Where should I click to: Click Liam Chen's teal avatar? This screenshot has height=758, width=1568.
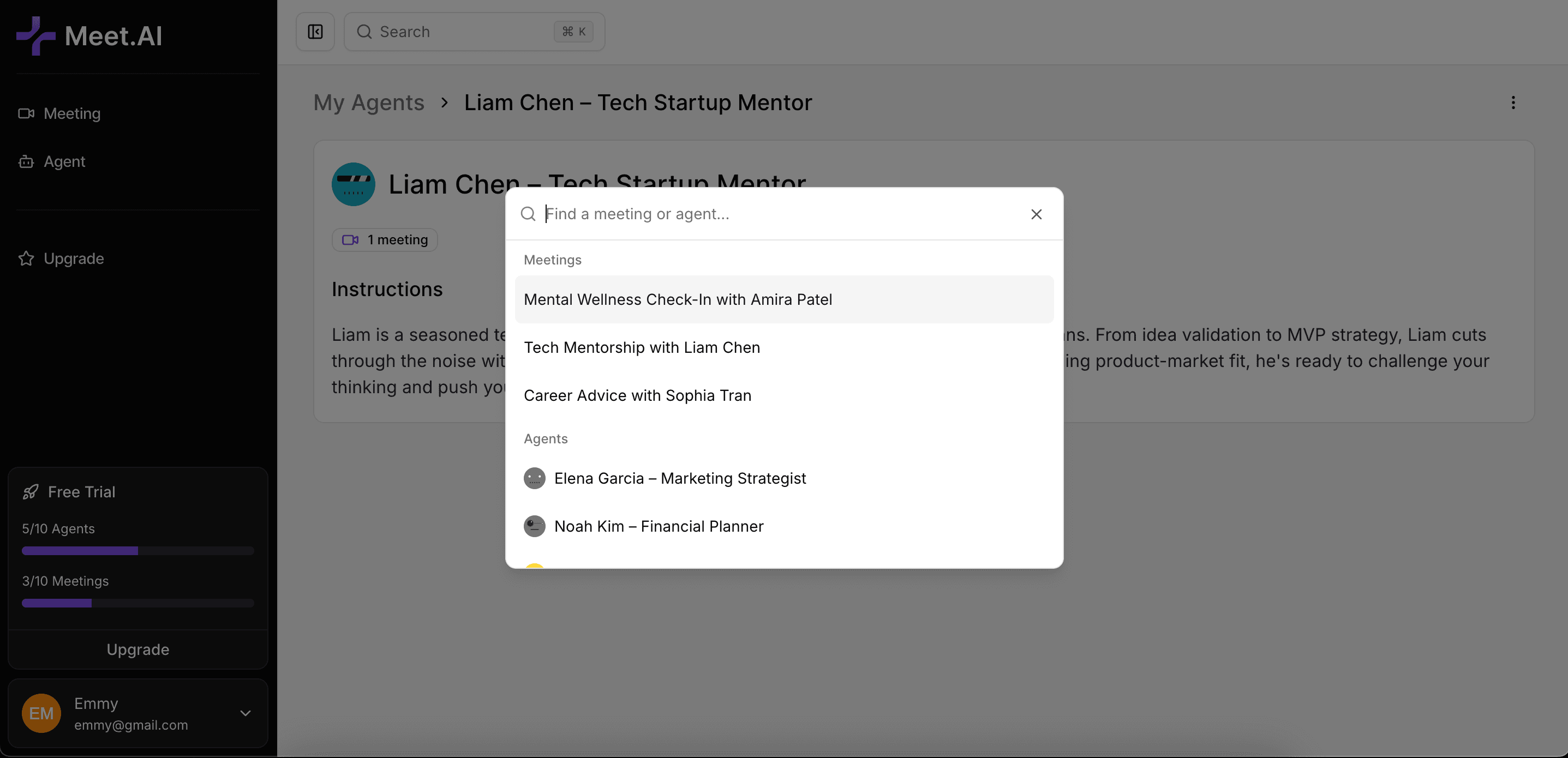[x=353, y=184]
